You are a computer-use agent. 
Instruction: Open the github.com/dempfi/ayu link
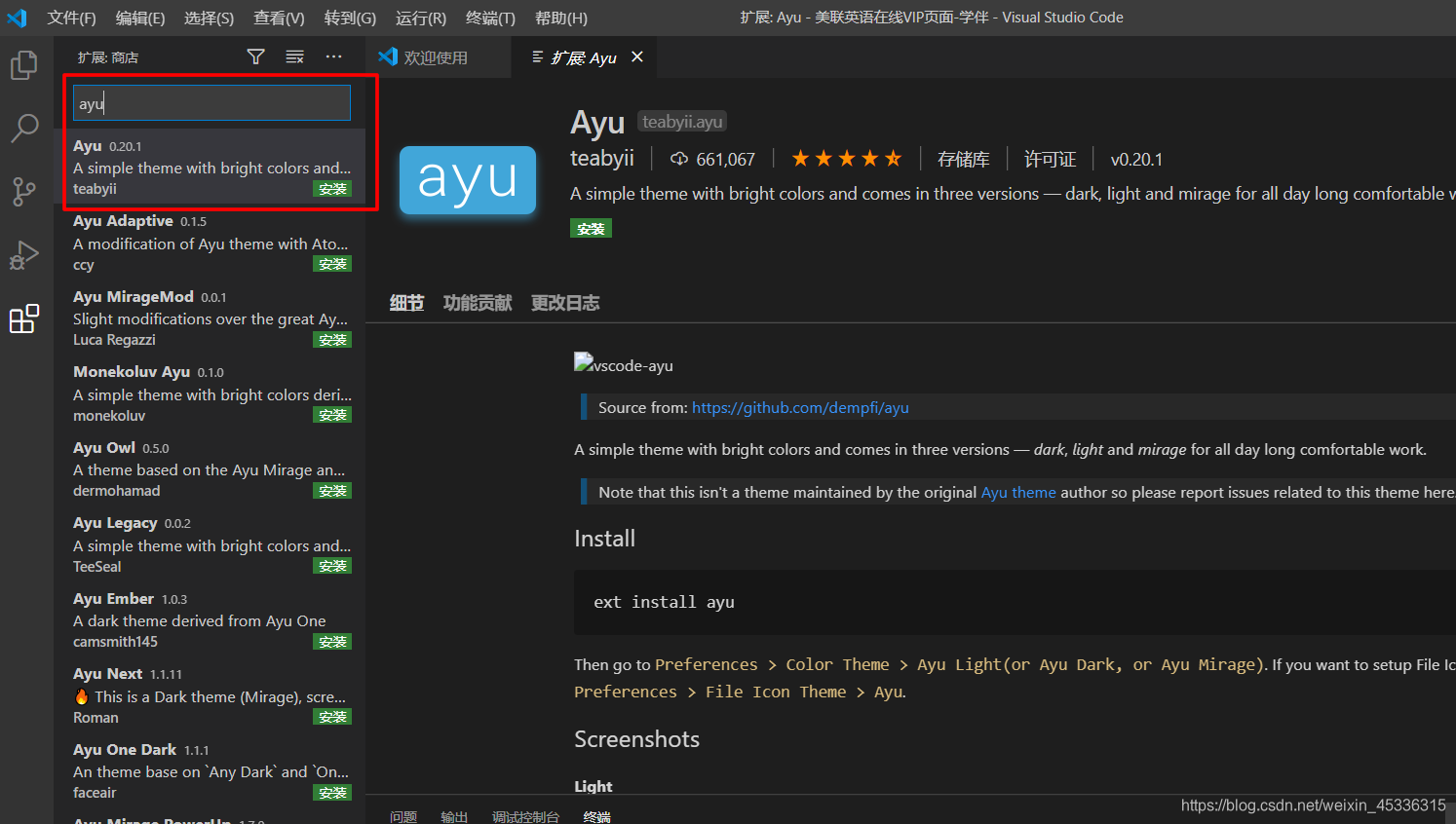pyautogui.click(x=800, y=407)
